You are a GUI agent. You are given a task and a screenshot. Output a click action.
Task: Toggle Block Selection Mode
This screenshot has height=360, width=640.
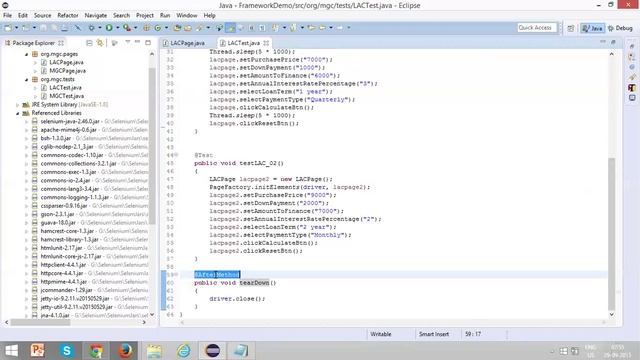pyautogui.click(x=252, y=28)
